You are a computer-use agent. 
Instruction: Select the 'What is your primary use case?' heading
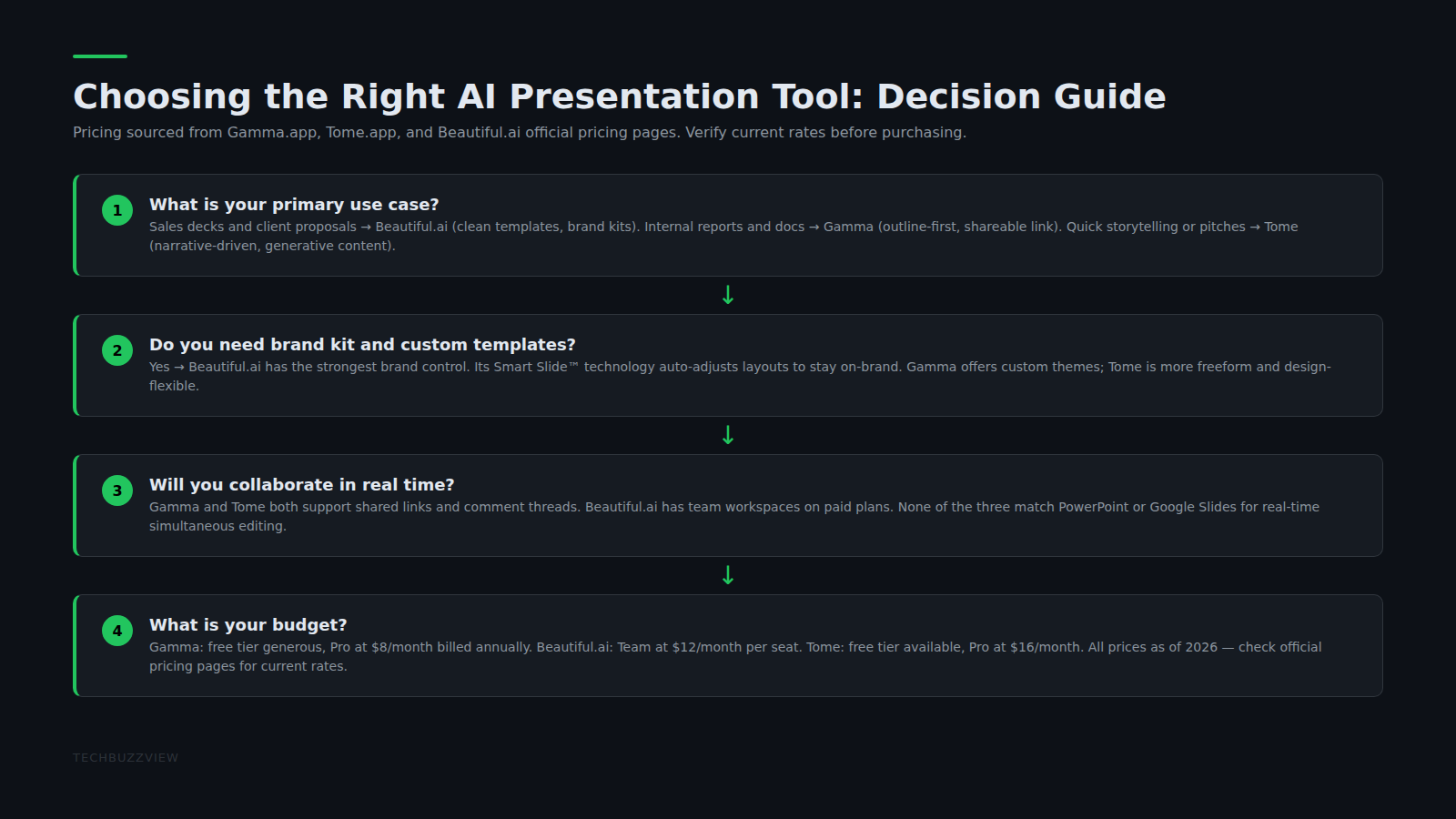pos(294,205)
